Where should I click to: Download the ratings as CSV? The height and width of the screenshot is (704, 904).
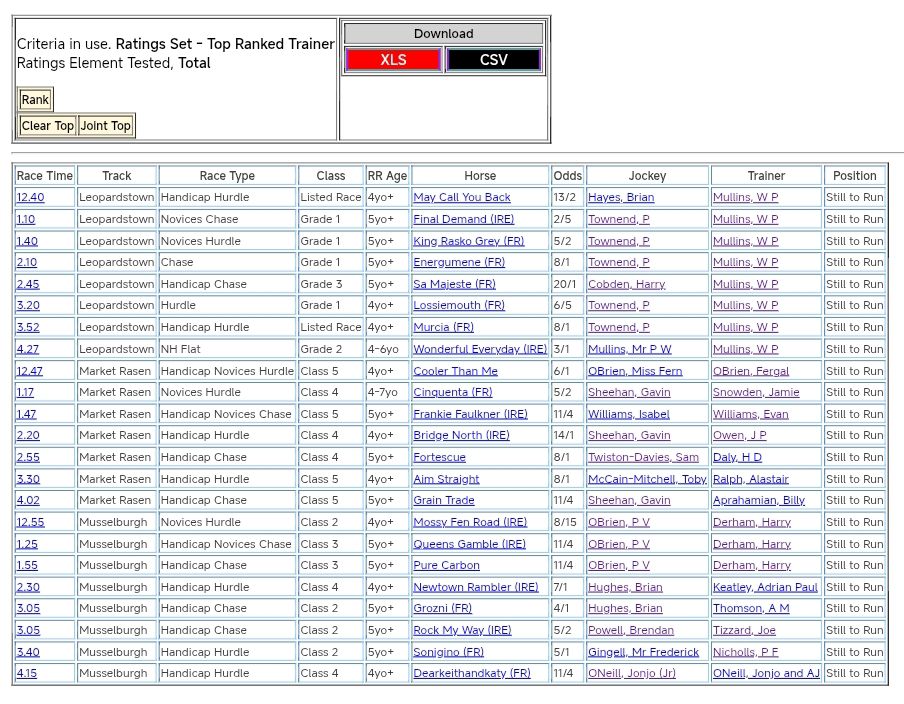(x=493, y=60)
